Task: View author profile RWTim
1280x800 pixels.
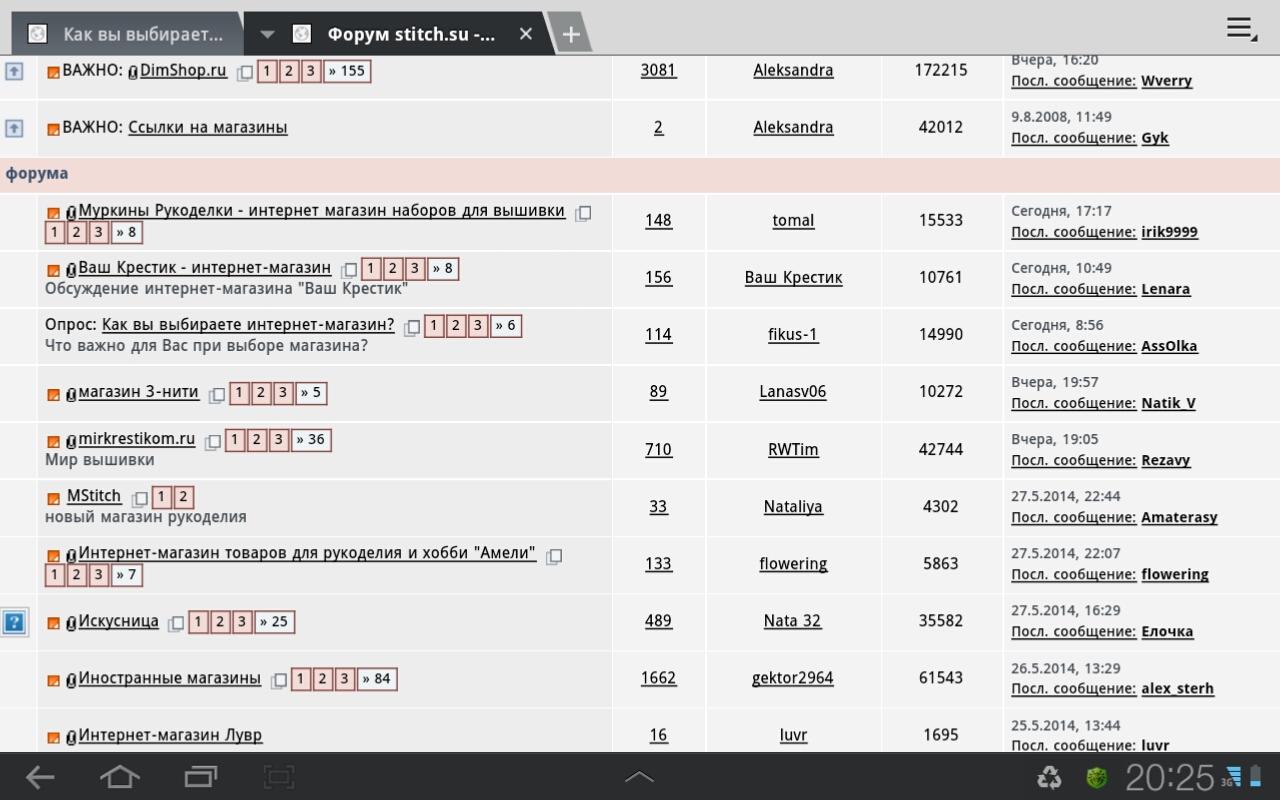Action: pos(793,450)
